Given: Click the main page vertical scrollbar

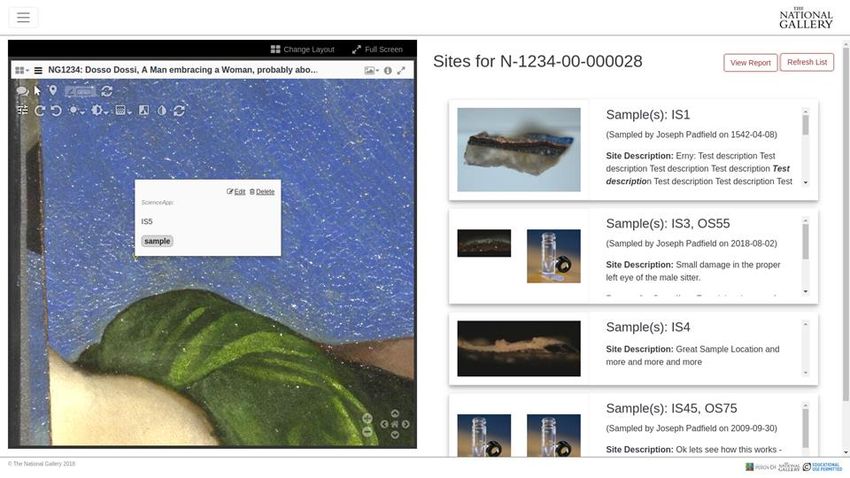Looking at the screenshot, I should click(846, 225).
